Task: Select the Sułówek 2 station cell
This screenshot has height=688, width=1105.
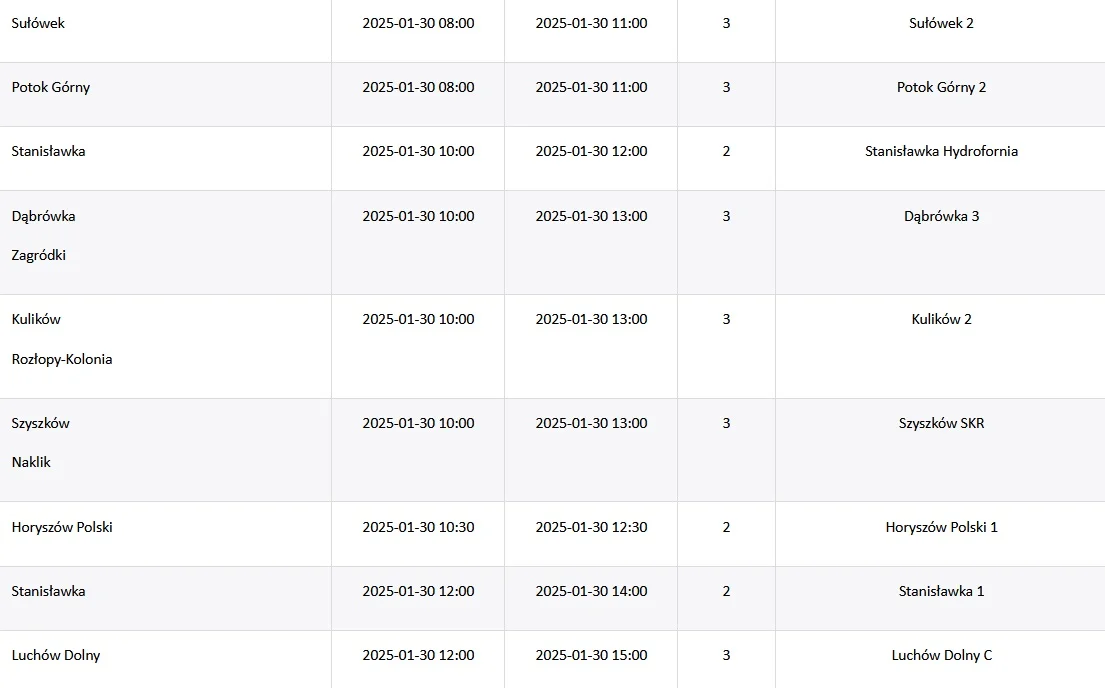Action: (940, 30)
